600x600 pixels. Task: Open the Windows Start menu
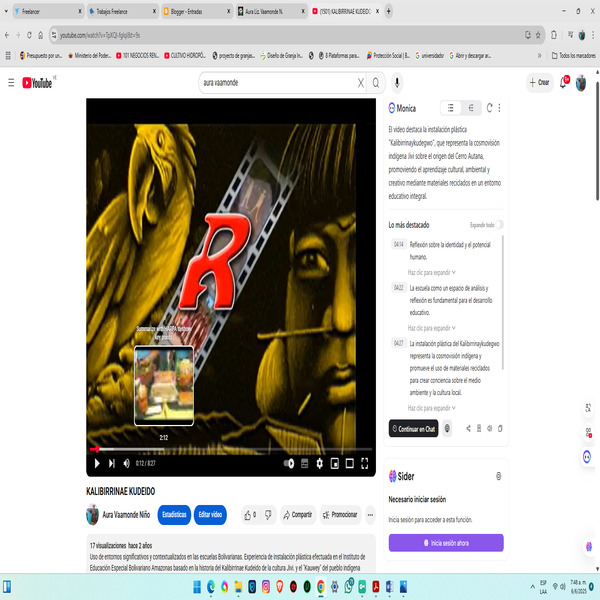point(197,587)
